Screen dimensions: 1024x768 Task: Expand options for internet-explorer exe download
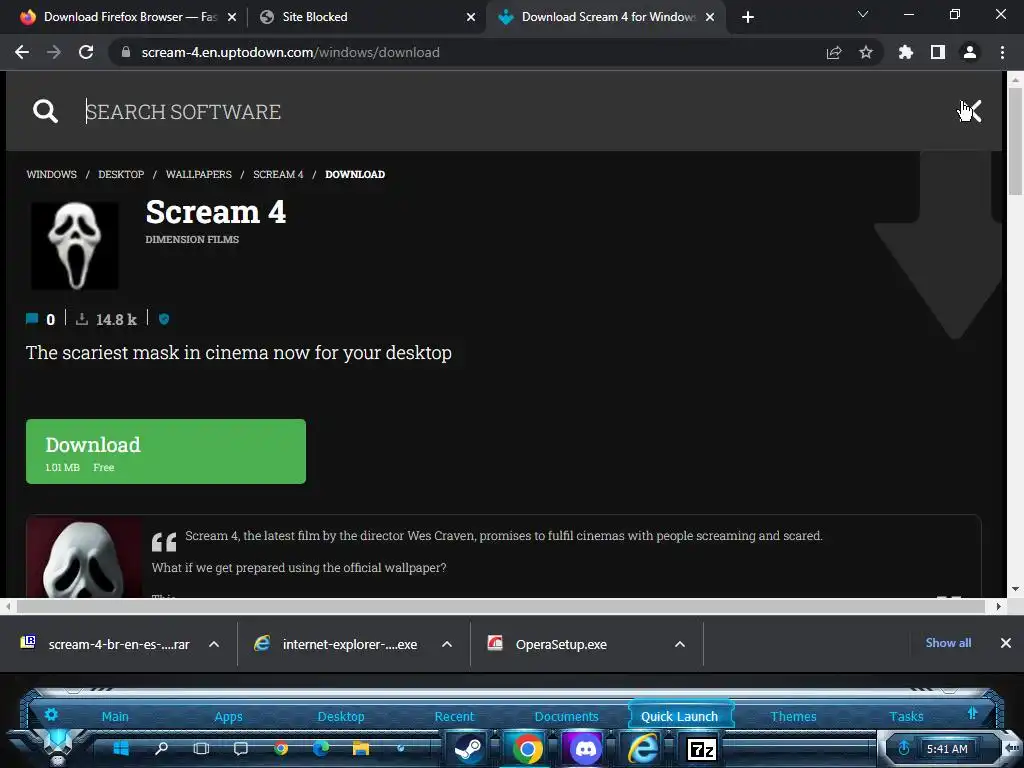click(447, 644)
